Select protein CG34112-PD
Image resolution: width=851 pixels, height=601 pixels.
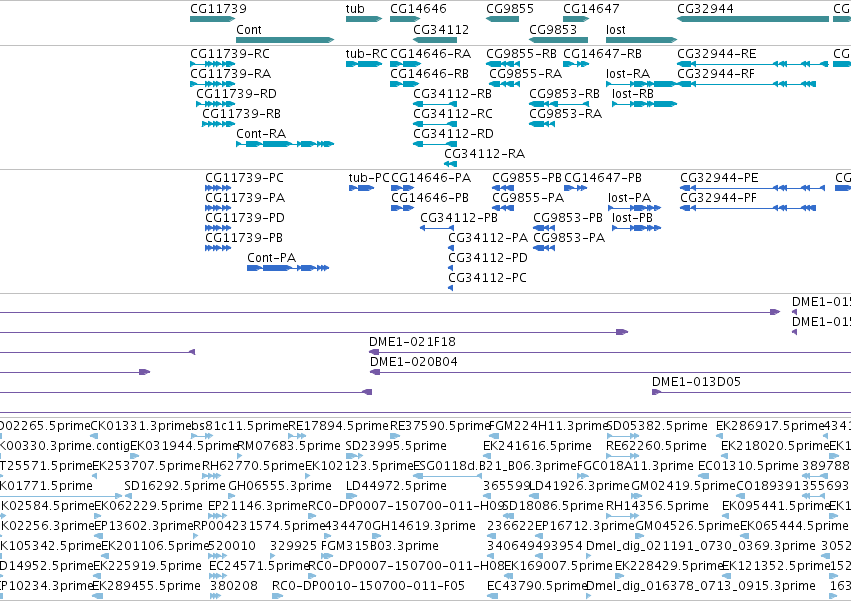click(x=450, y=268)
